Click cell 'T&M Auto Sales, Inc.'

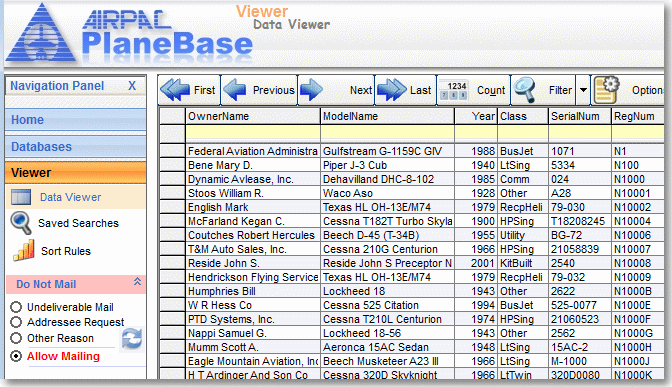coord(253,249)
